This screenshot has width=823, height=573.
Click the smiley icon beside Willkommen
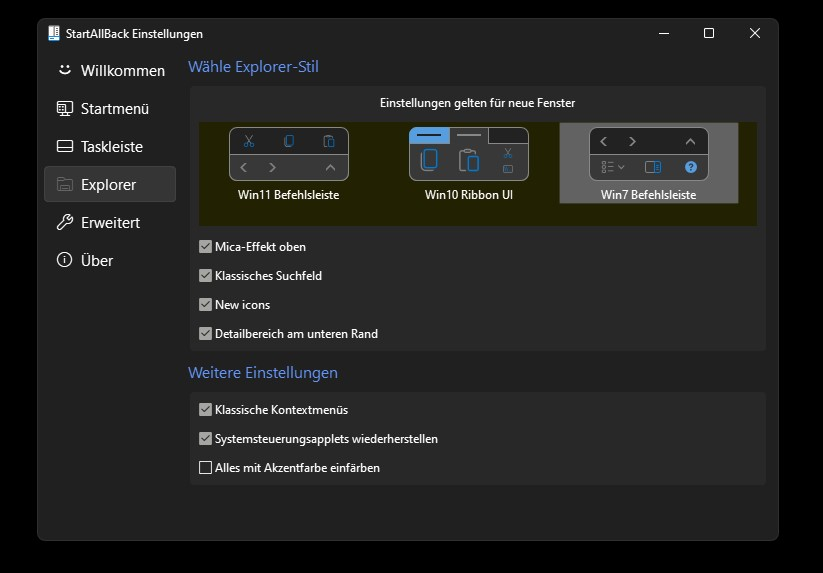(x=65, y=70)
